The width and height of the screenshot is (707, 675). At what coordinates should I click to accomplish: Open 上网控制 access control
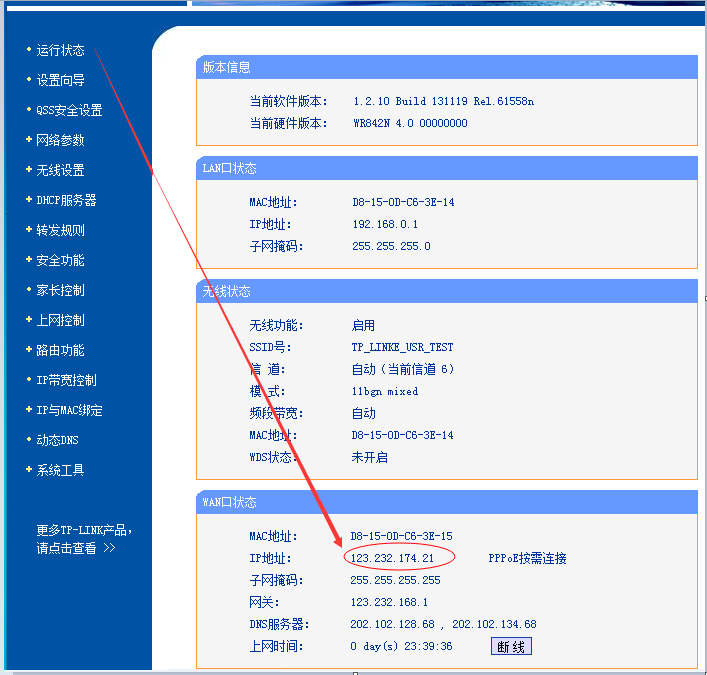coord(60,320)
